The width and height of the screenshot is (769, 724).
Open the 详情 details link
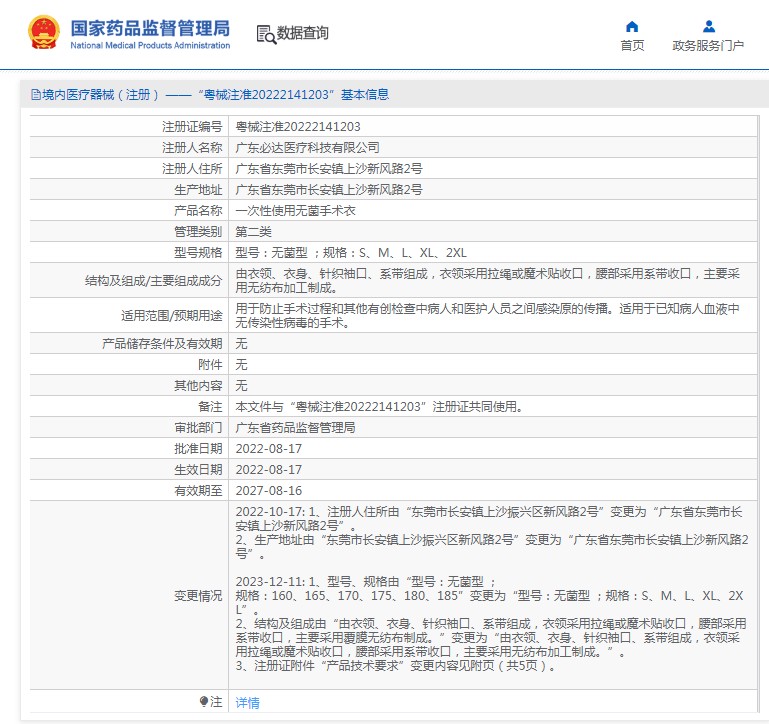click(x=247, y=702)
